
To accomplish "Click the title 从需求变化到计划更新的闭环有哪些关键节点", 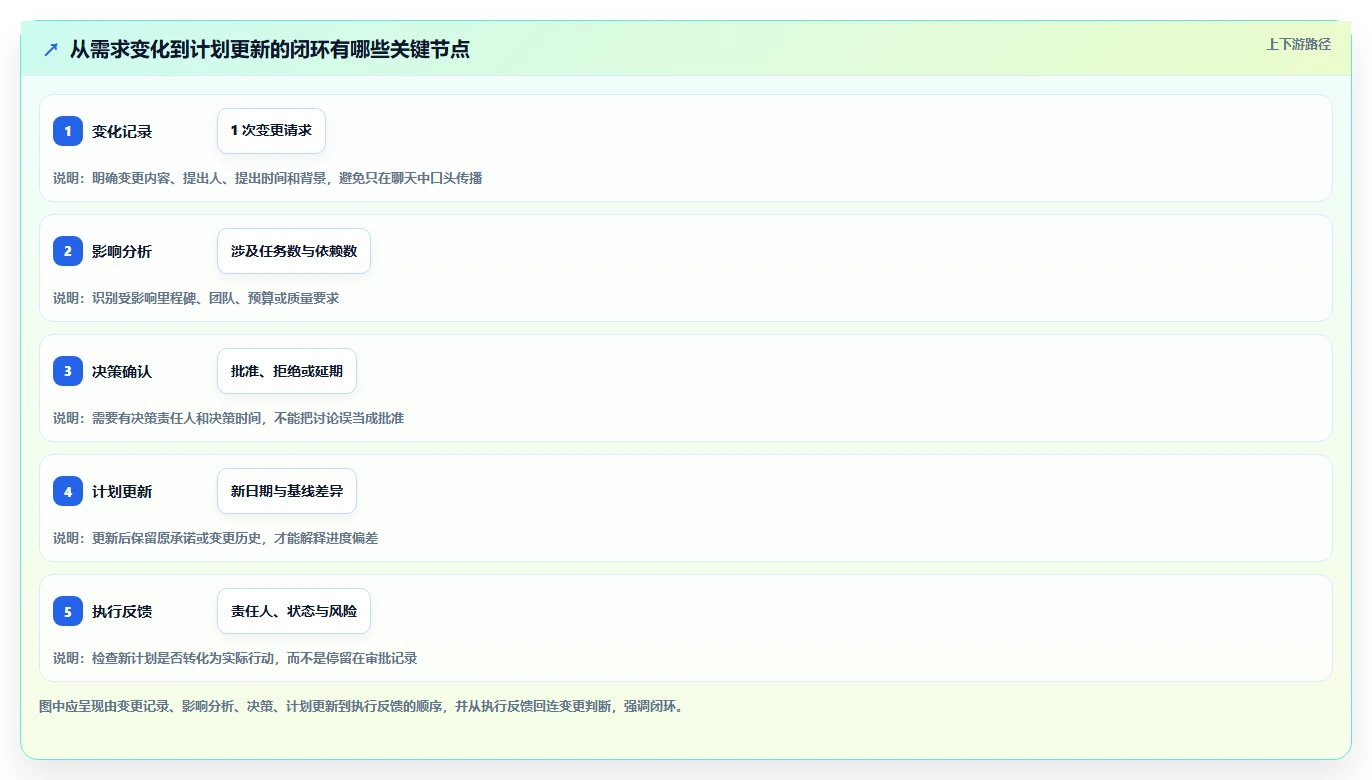I will [x=270, y=49].
